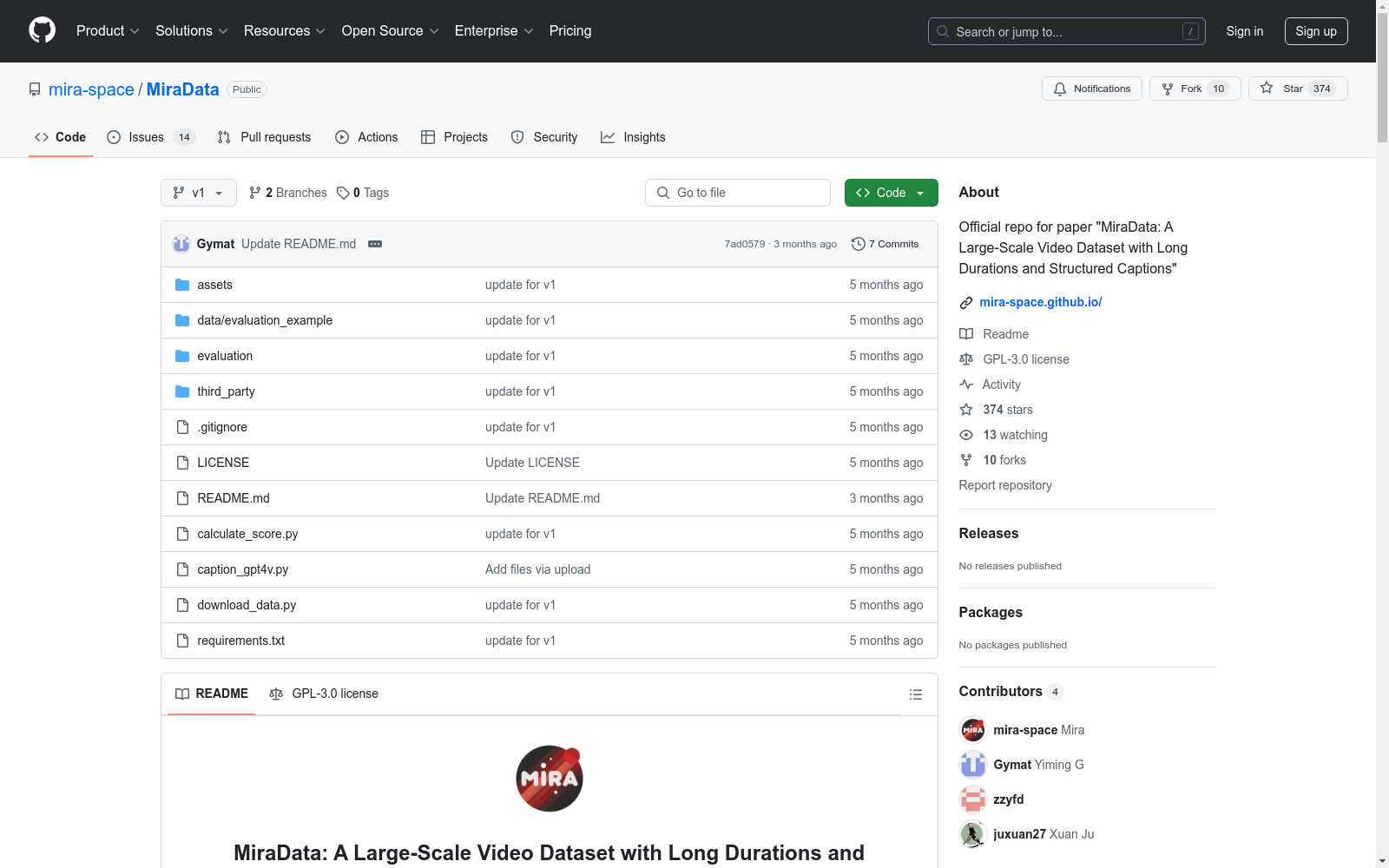
Task: Click the Go to file search field
Action: click(x=738, y=193)
